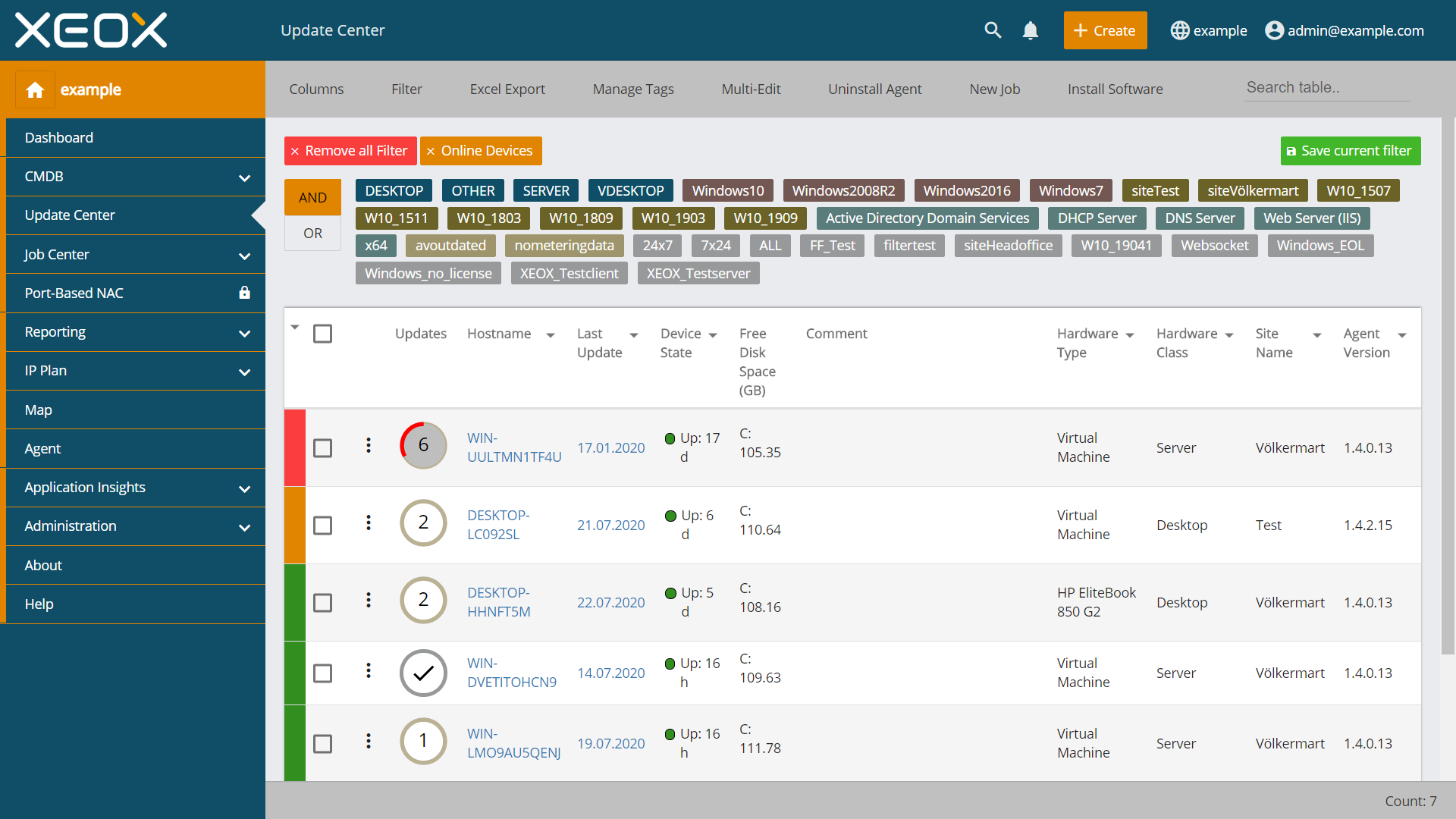The width and height of the screenshot is (1456, 819).
Task: Click Remove all Filter button
Action: [x=349, y=151]
